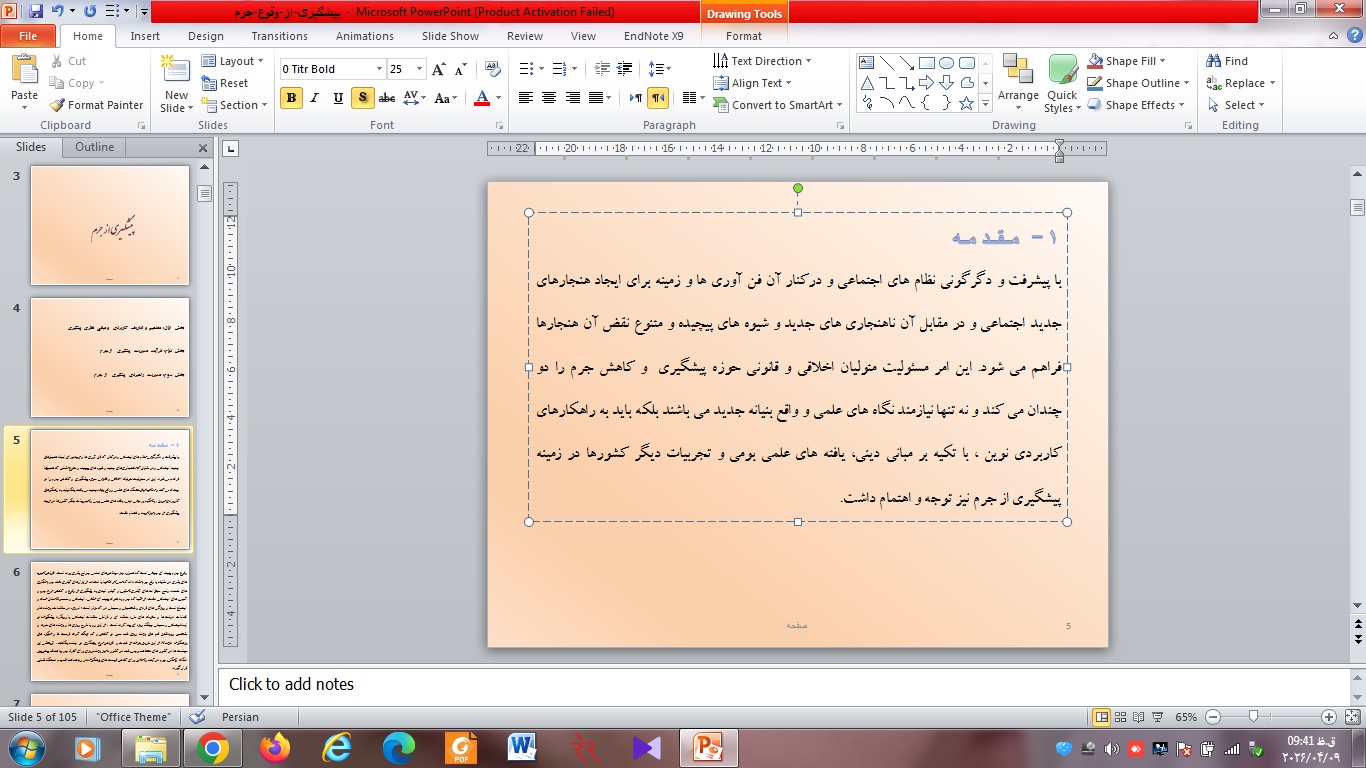
Task: Click the 65% zoom level
Action: (x=1187, y=717)
